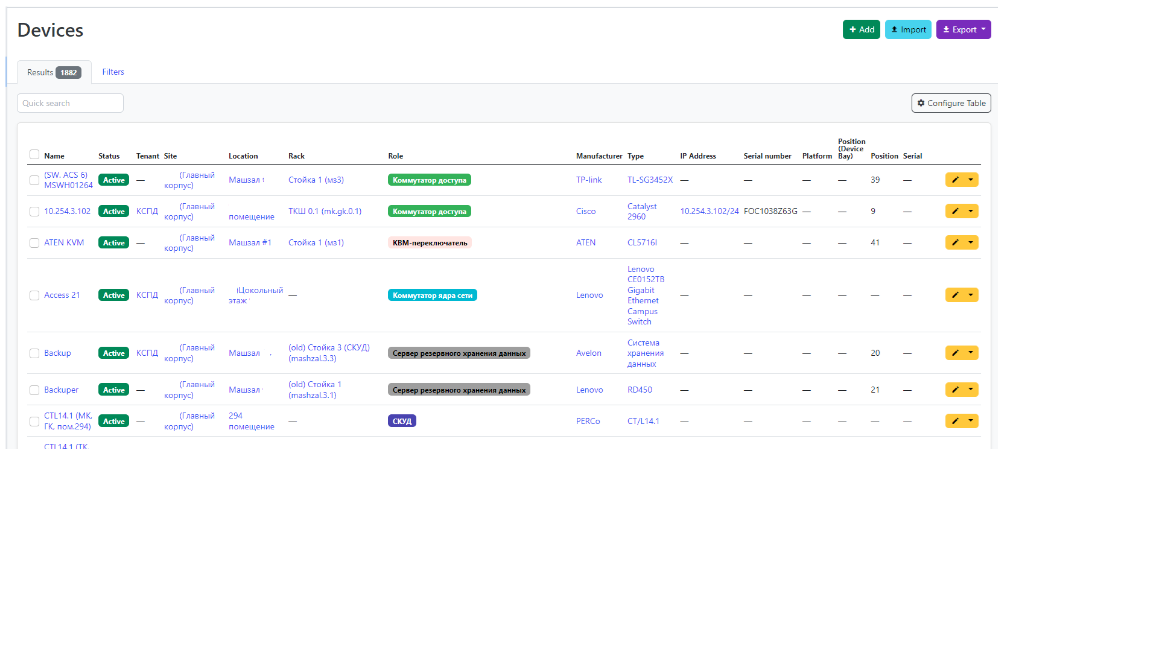This screenshot has width=1152, height=648.
Task: Select checkbox for Backup device
Action: [34, 353]
